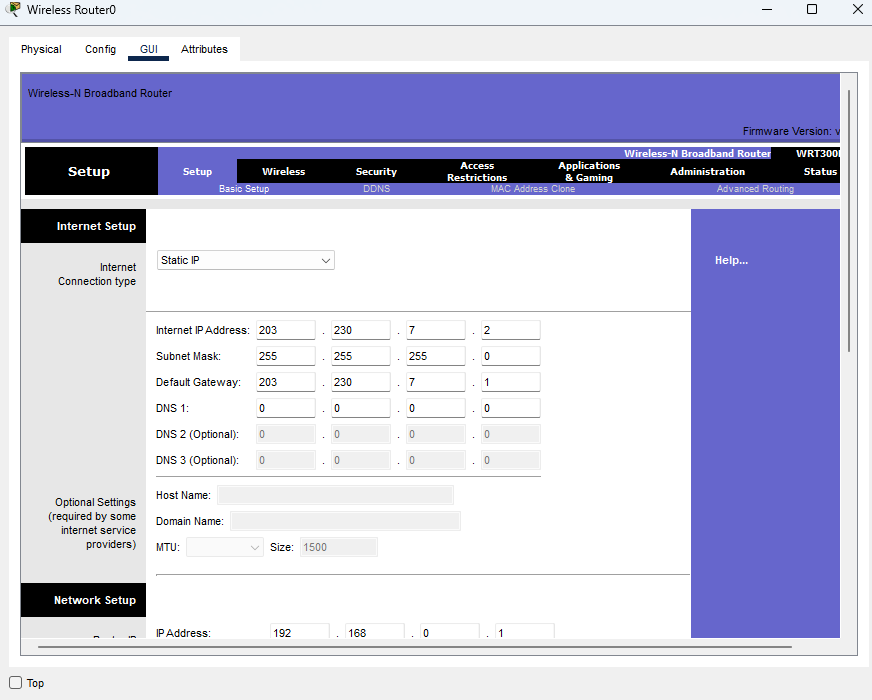Go to Advanced Routing submenu
The image size is (872, 700).
pos(755,189)
